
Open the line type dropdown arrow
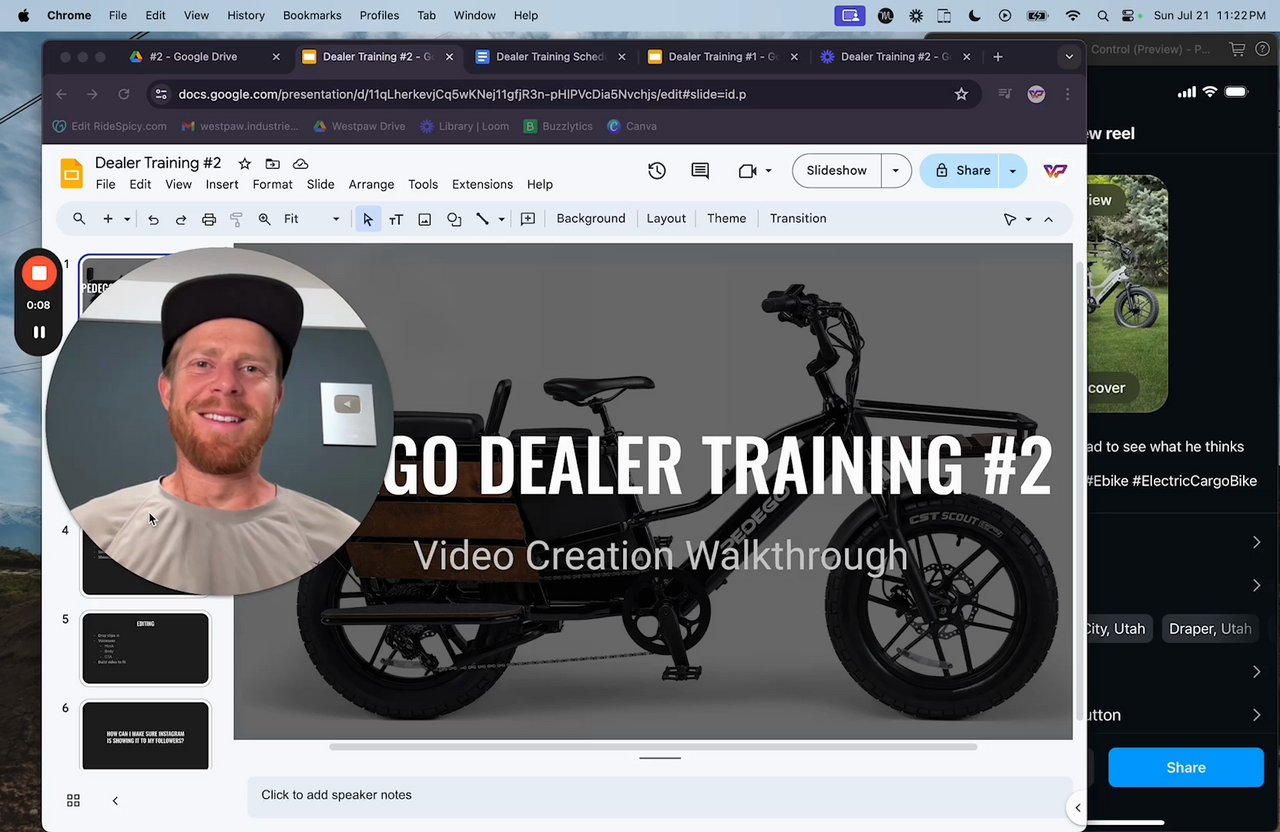click(501, 219)
